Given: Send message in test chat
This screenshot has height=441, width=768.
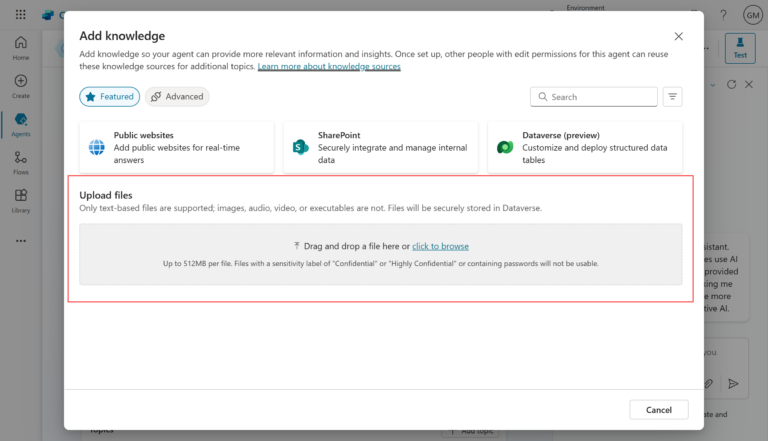Looking at the screenshot, I should pyautogui.click(x=733, y=384).
